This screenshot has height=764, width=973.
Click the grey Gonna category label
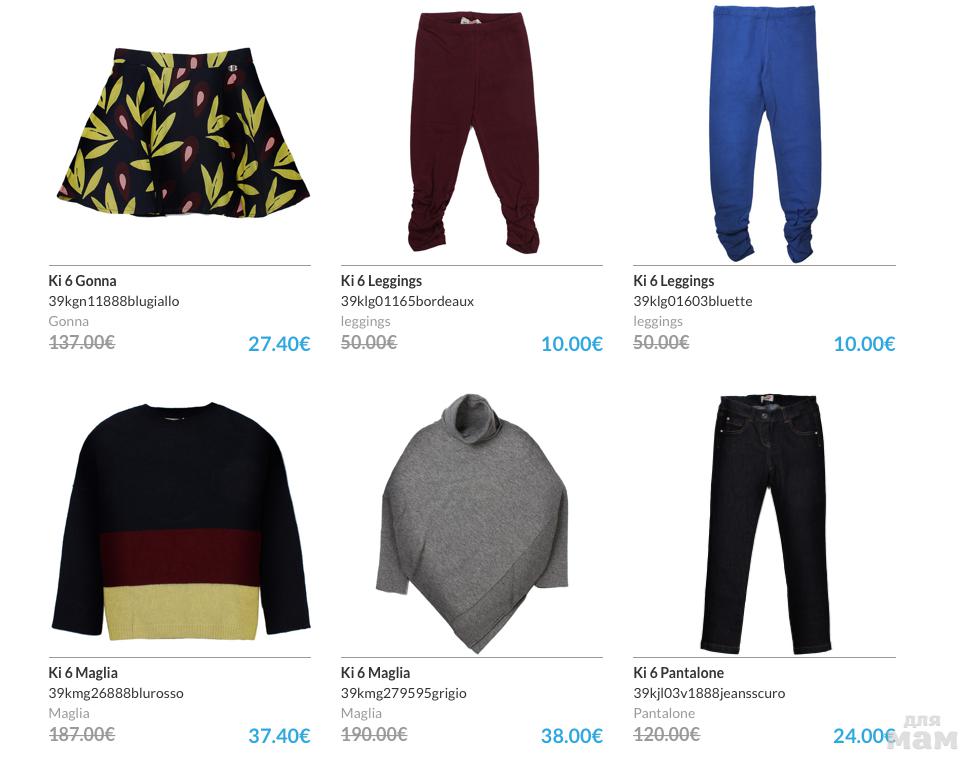pyautogui.click(x=68, y=321)
